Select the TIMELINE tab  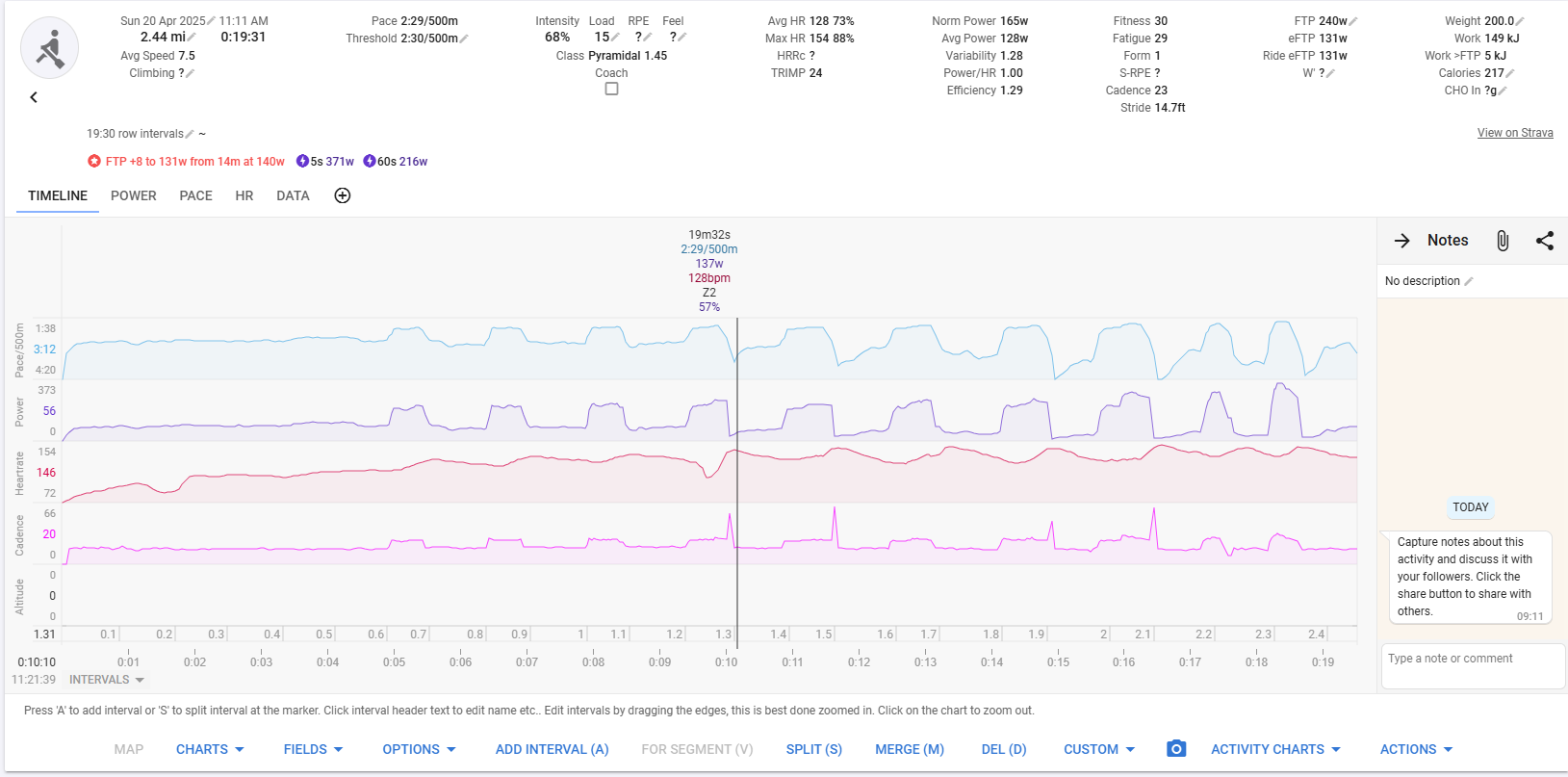[58, 195]
